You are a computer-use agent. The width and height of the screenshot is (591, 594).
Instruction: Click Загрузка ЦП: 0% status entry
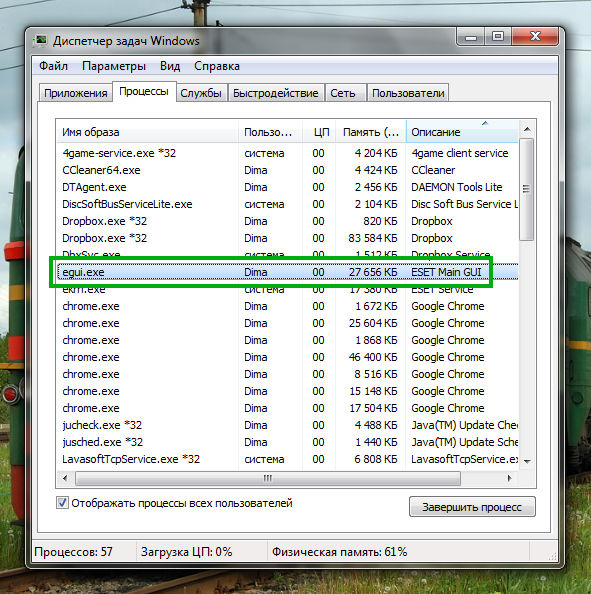(186, 552)
